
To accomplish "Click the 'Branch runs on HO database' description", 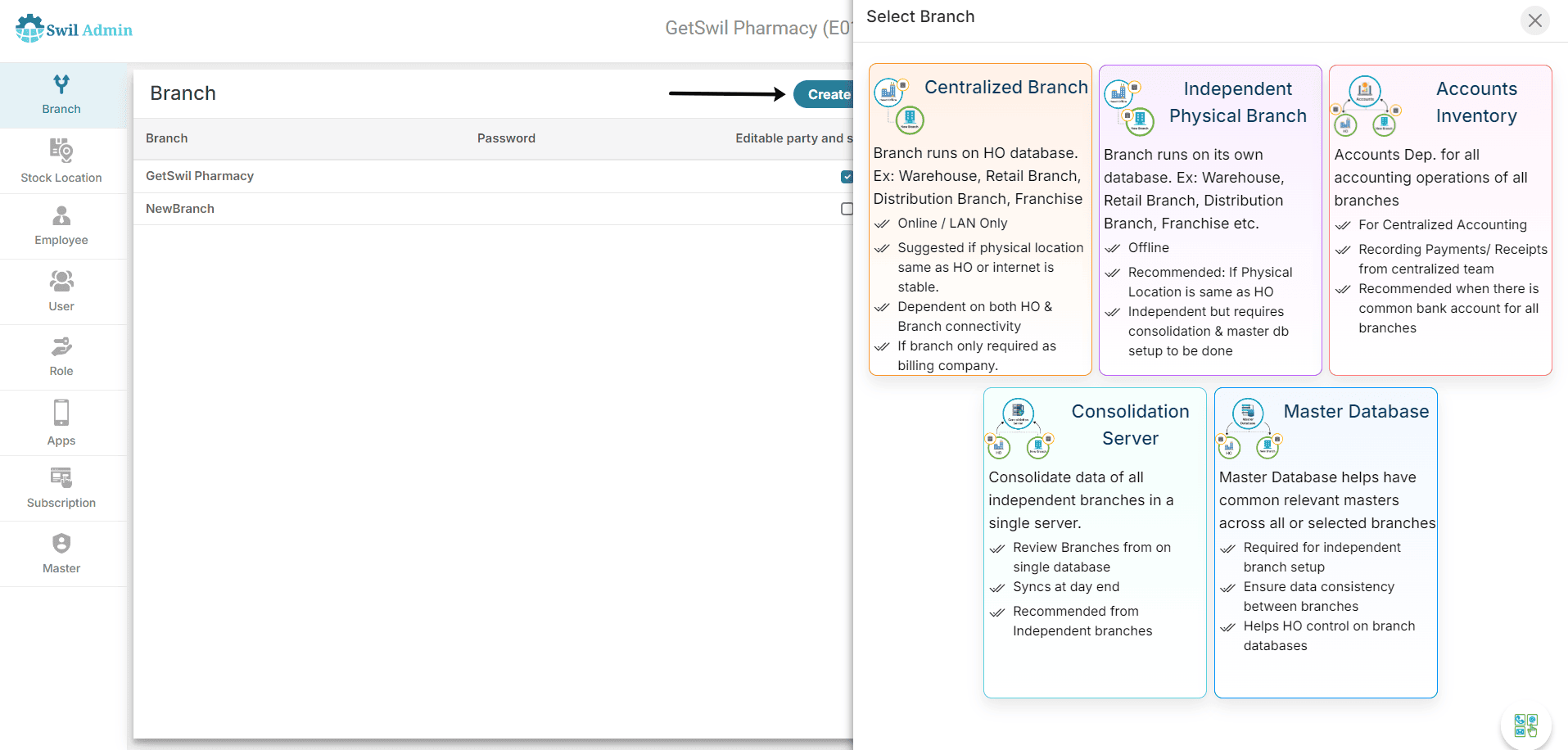I will point(978,176).
